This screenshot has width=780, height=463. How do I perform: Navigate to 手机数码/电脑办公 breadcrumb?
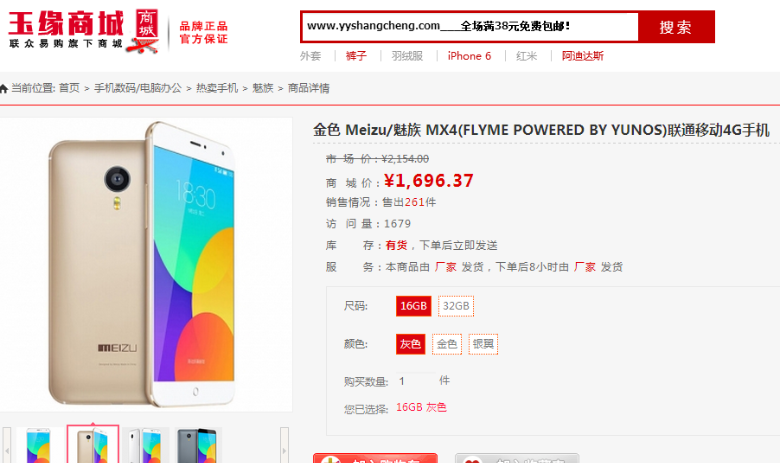pos(138,89)
